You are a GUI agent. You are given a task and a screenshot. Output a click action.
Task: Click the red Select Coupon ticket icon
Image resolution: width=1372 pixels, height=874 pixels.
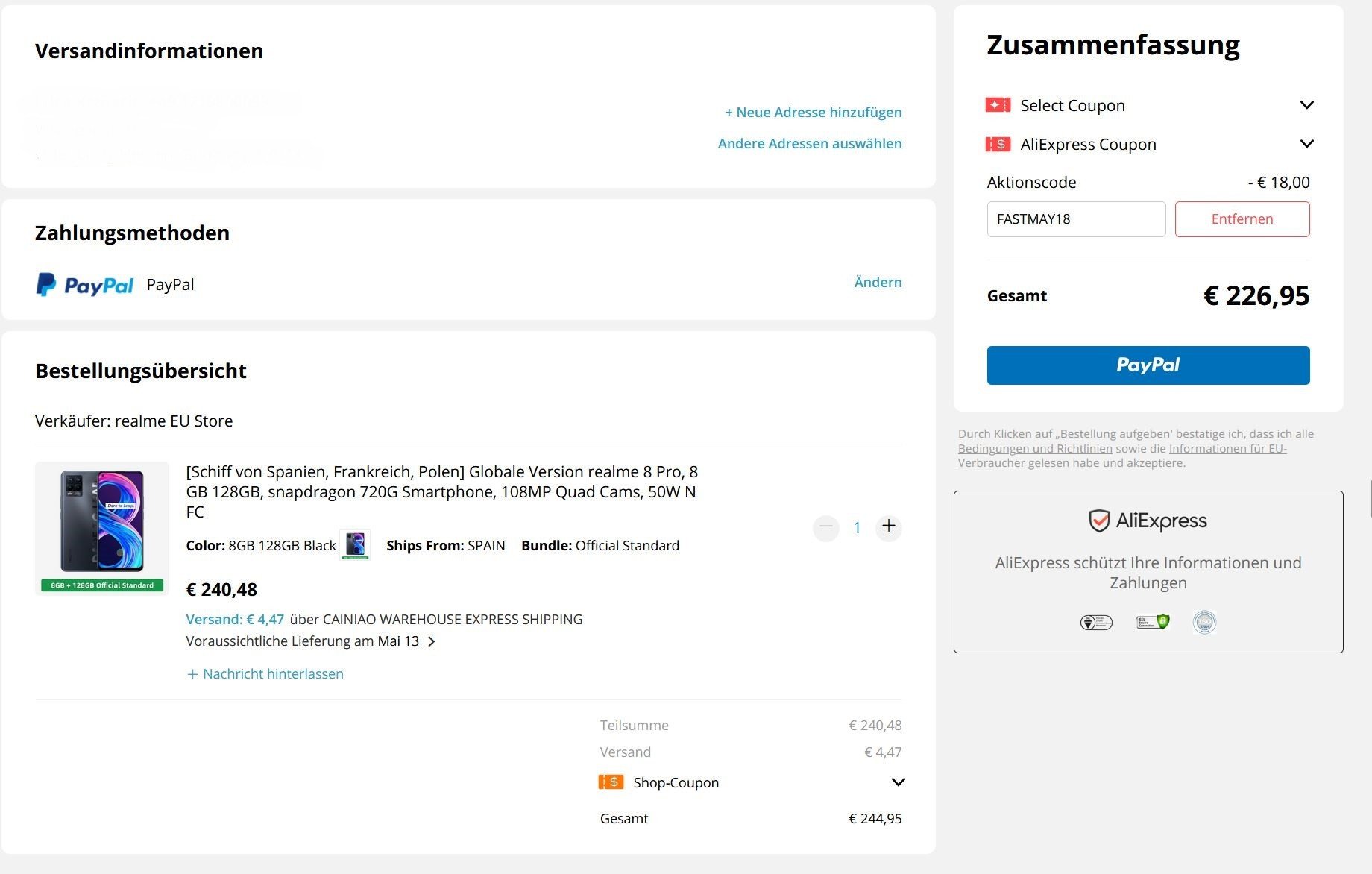998,105
